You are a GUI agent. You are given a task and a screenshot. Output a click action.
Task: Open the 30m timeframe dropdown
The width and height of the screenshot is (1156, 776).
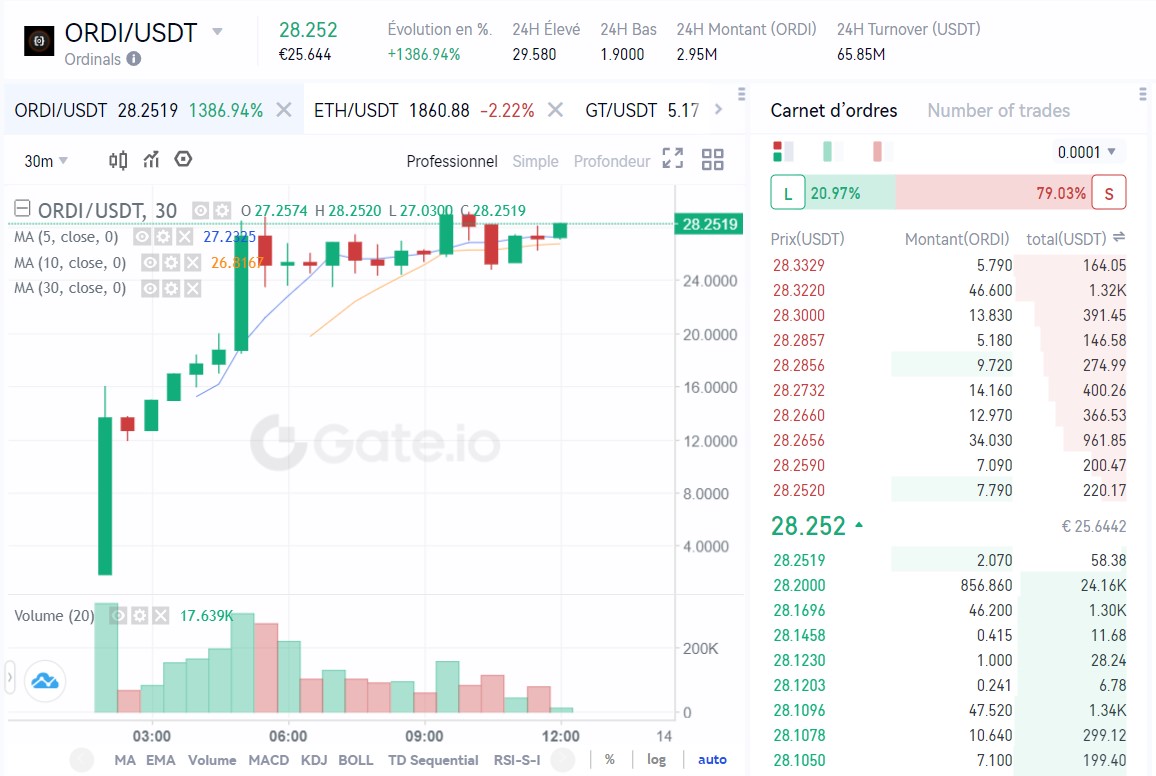45,160
